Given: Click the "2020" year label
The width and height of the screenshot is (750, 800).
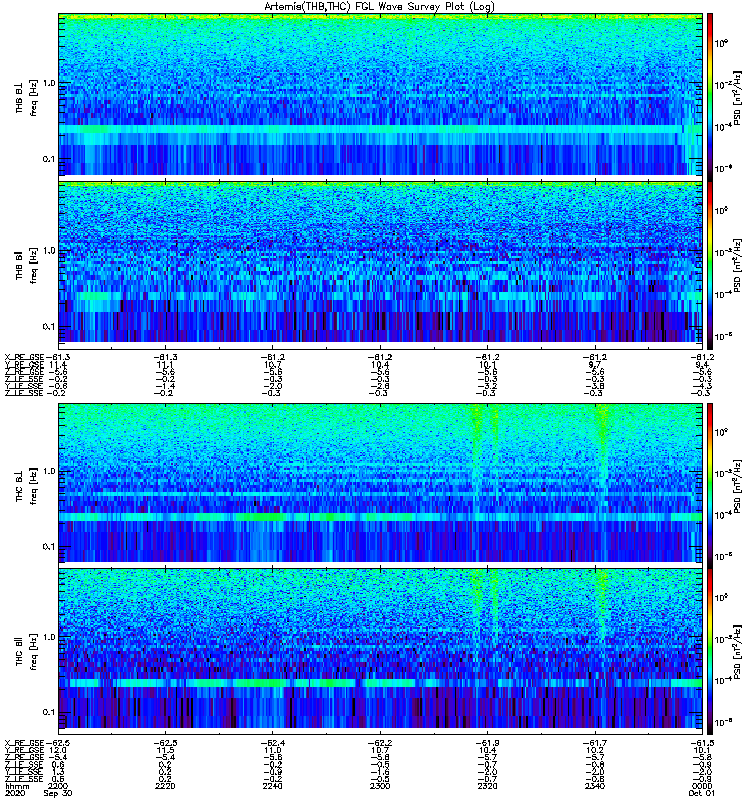Looking at the screenshot, I should pyautogui.click(x=15, y=793).
